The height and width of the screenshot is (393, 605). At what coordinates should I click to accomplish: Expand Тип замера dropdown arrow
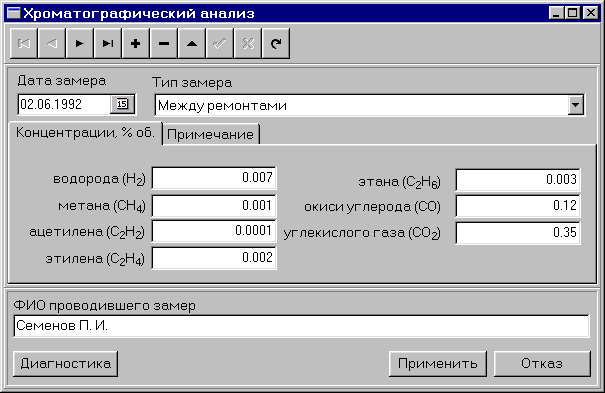[x=575, y=105]
